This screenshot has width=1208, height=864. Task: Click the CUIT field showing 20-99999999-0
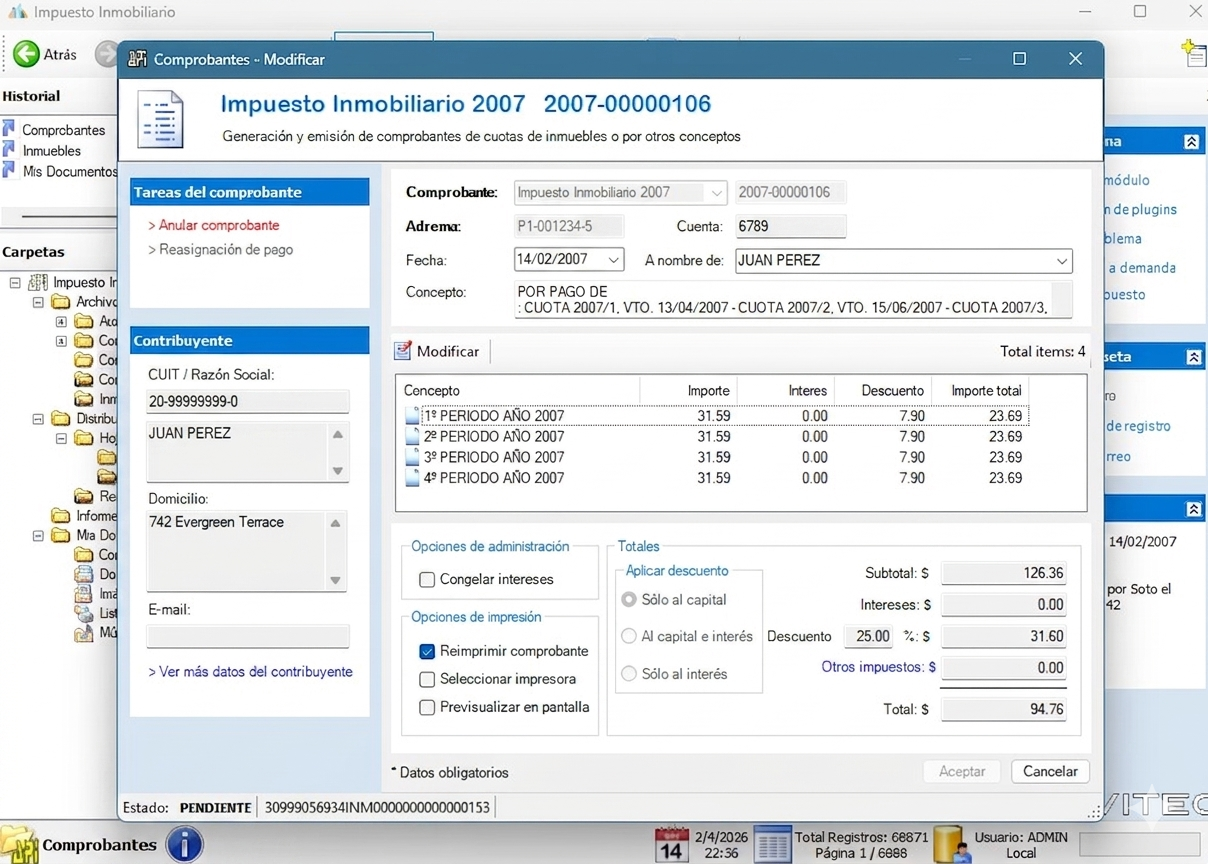(x=248, y=402)
